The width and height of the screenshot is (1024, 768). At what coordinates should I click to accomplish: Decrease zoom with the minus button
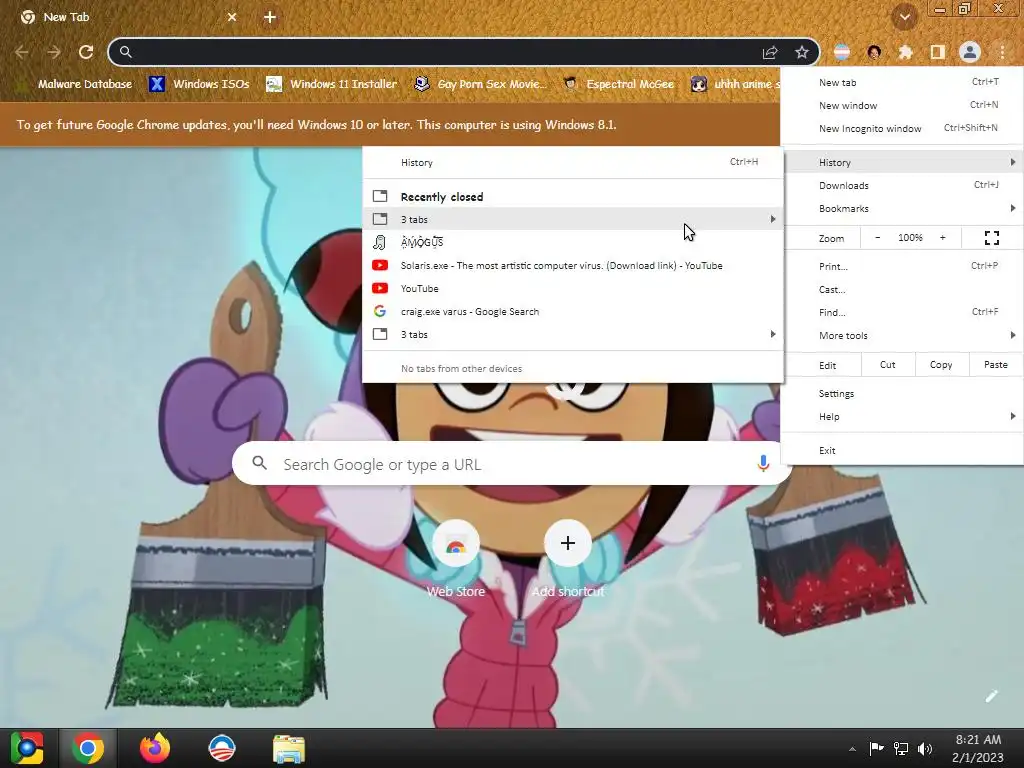(x=878, y=238)
